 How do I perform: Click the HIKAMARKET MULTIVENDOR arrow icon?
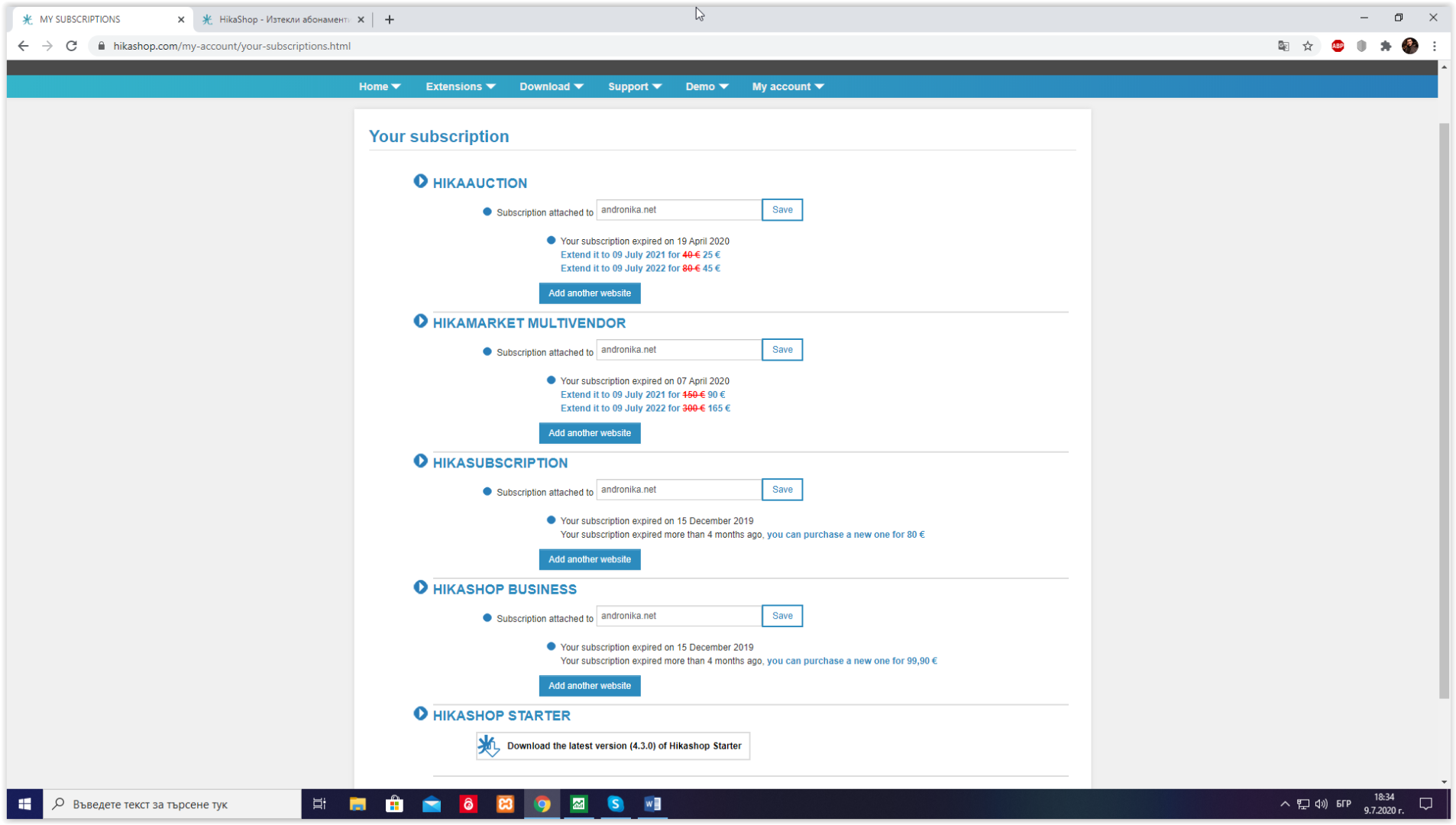pos(420,321)
